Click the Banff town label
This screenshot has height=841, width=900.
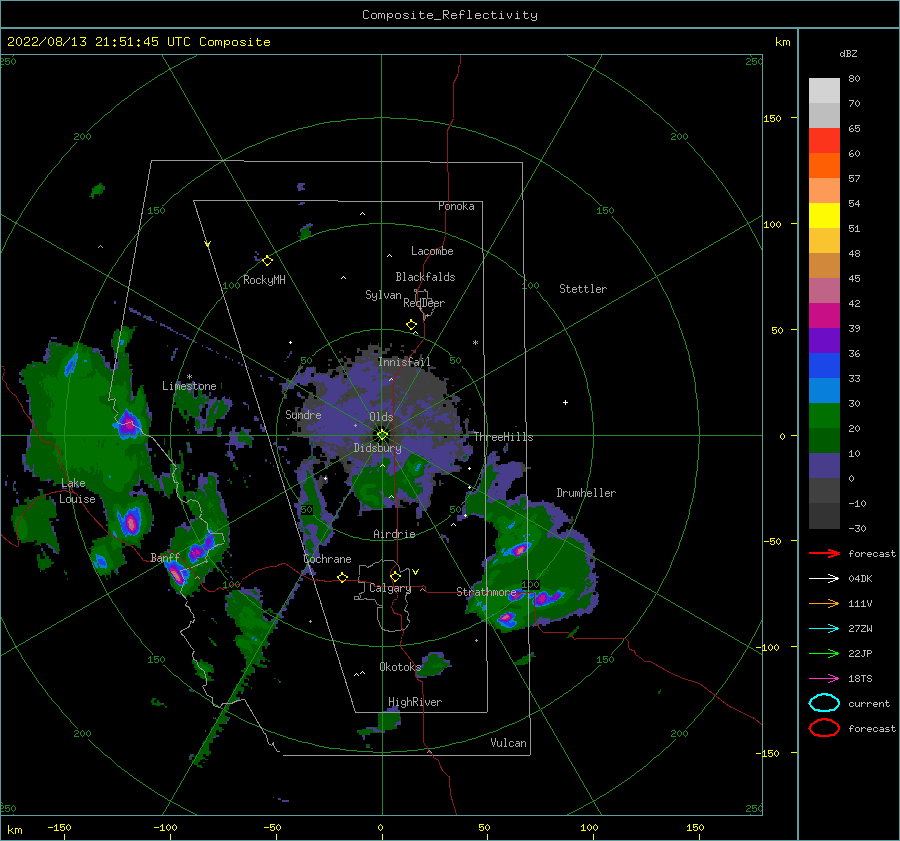pyautogui.click(x=165, y=557)
